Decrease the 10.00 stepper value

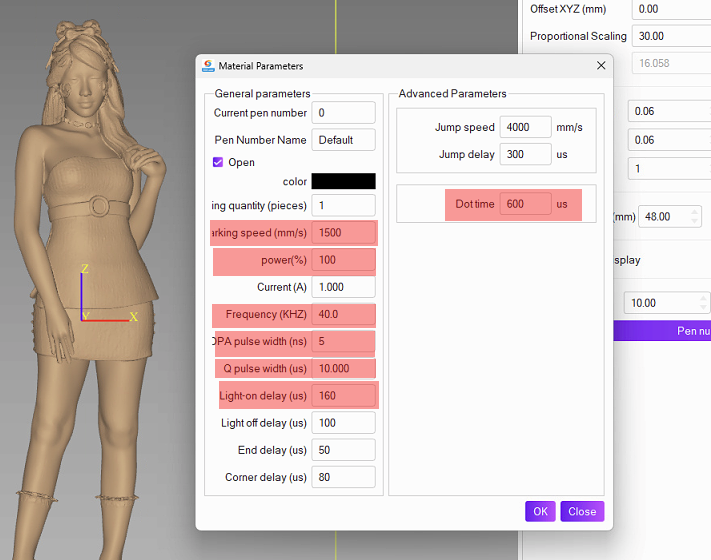[x=703, y=308]
